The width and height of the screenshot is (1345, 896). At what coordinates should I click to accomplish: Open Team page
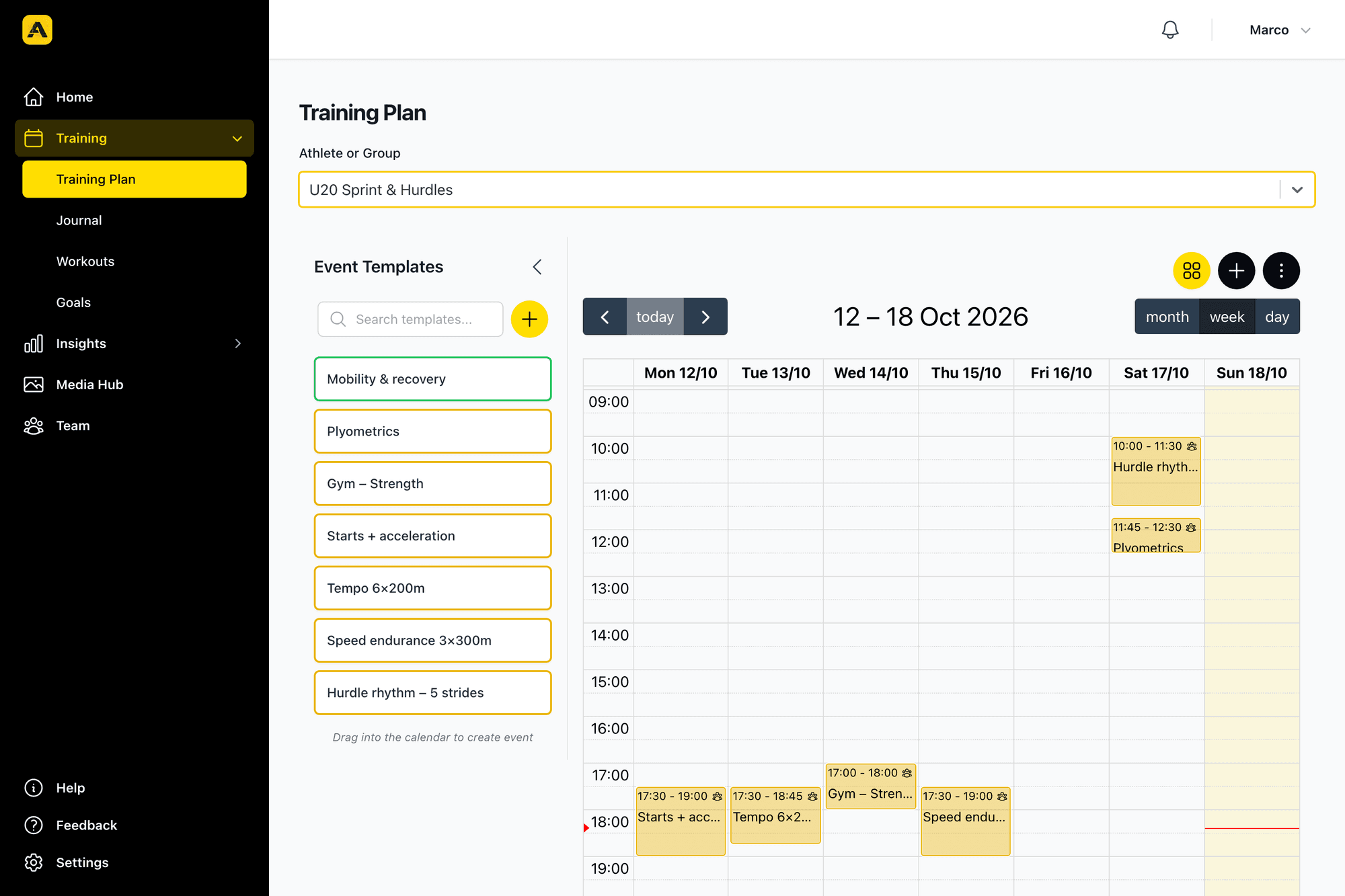pos(134,425)
